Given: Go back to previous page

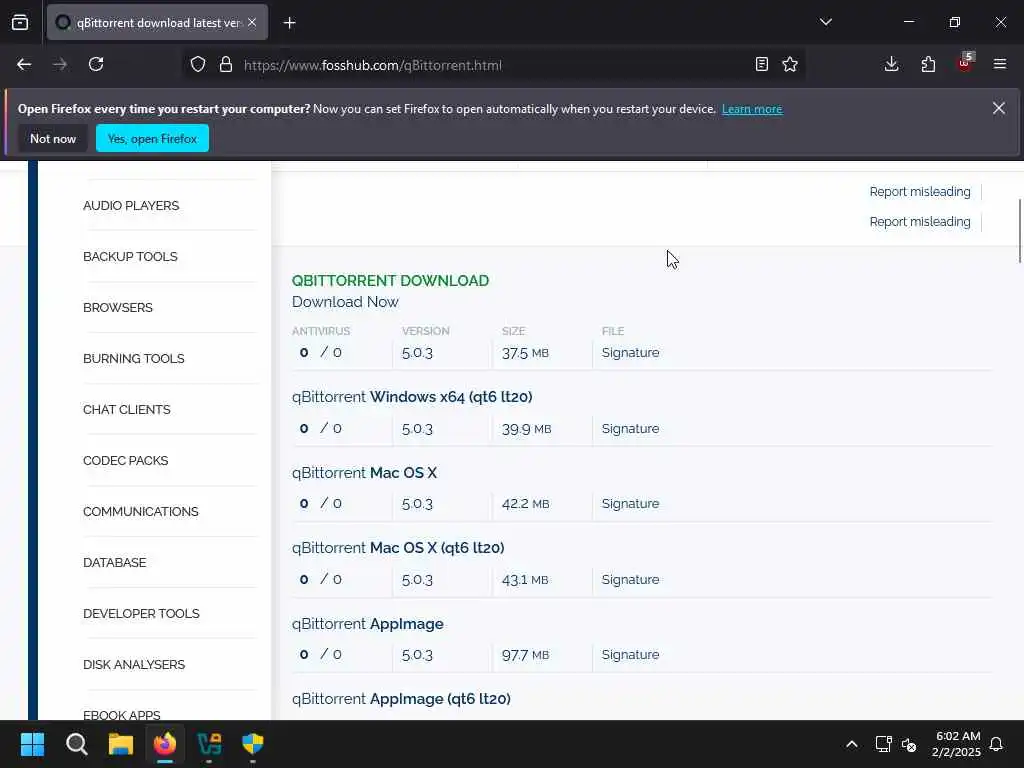Looking at the screenshot, I should pos(24,65).
